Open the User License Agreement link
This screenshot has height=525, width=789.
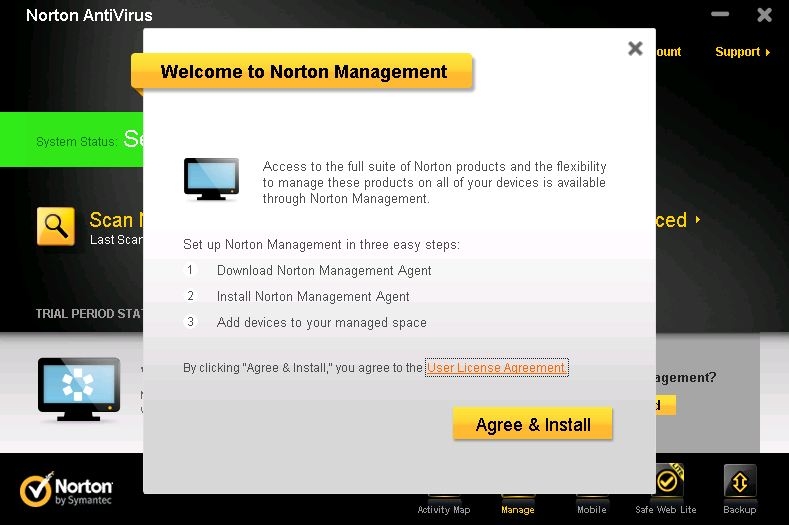click(497, 367)
